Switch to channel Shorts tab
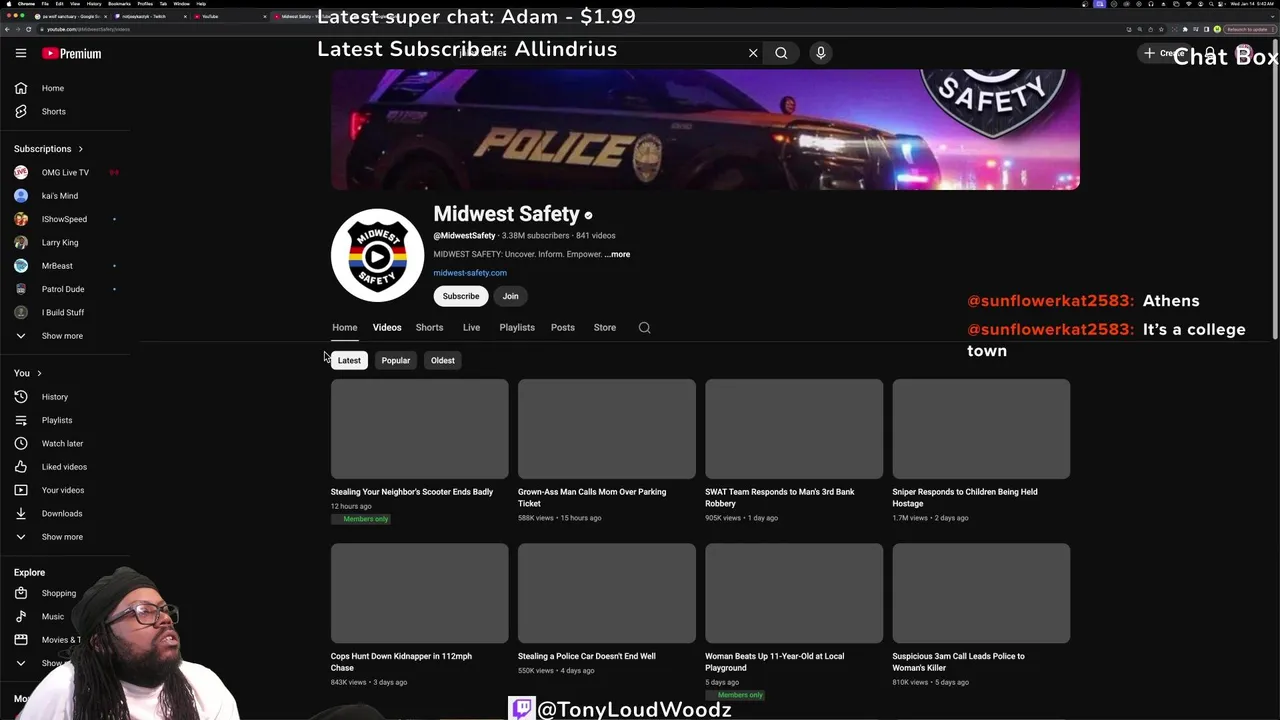 tap(429, 327)
